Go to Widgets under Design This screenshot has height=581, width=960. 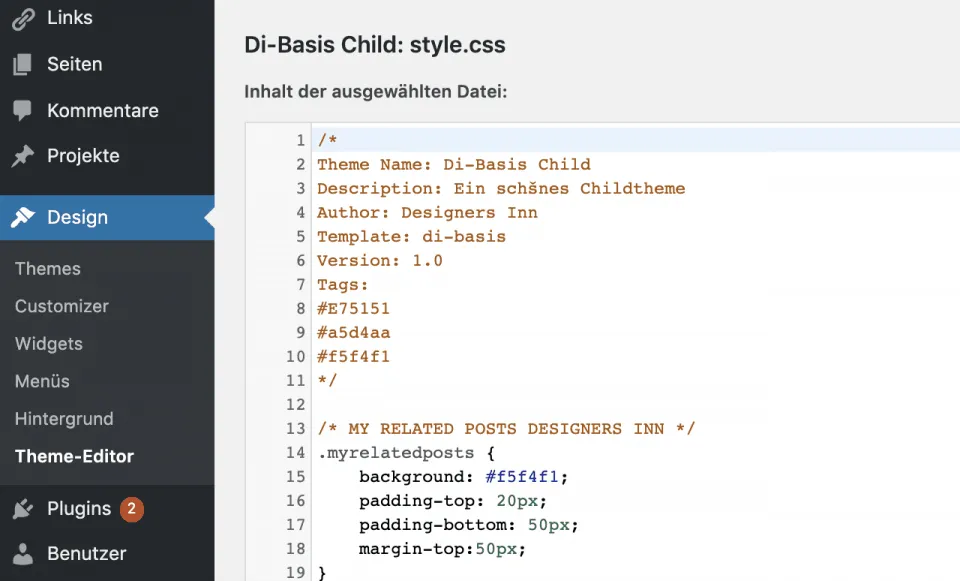click(49, 344)
